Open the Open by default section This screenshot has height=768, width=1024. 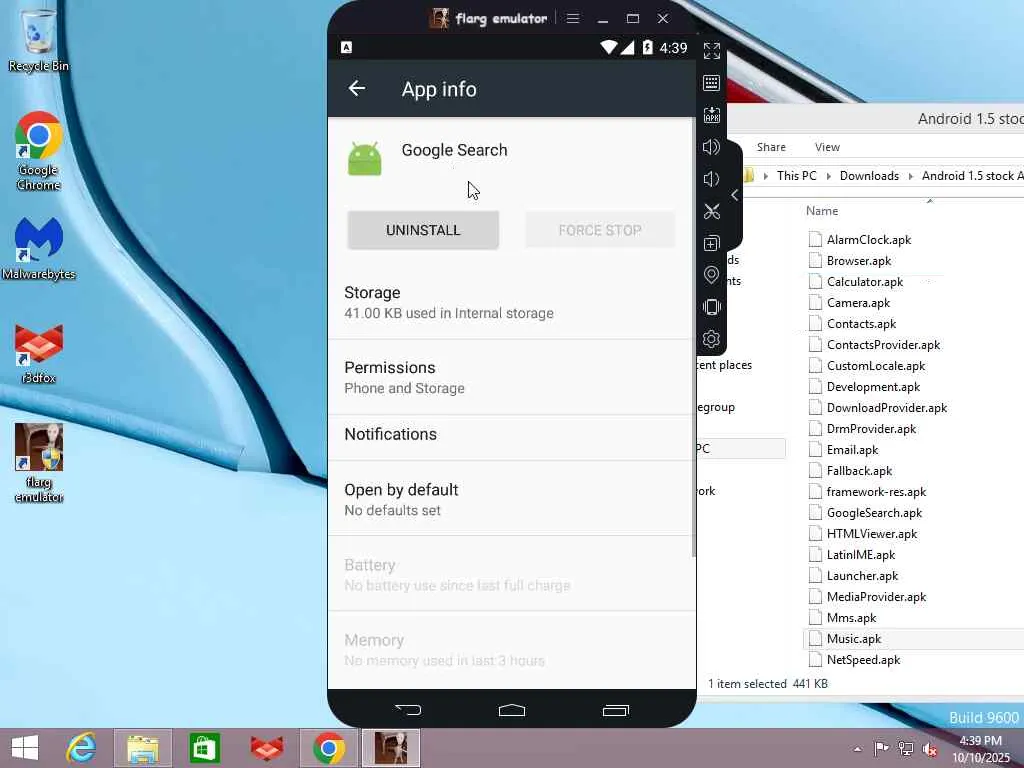pos(511,500)
